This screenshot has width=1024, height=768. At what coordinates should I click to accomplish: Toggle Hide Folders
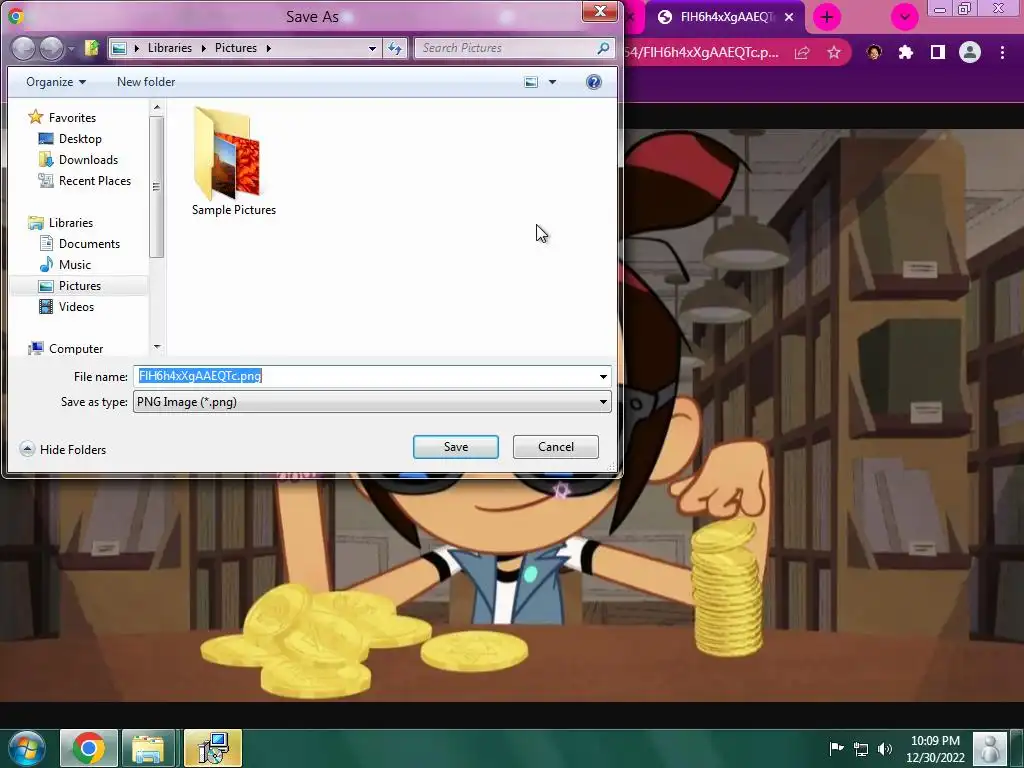(x=63, y=449)
